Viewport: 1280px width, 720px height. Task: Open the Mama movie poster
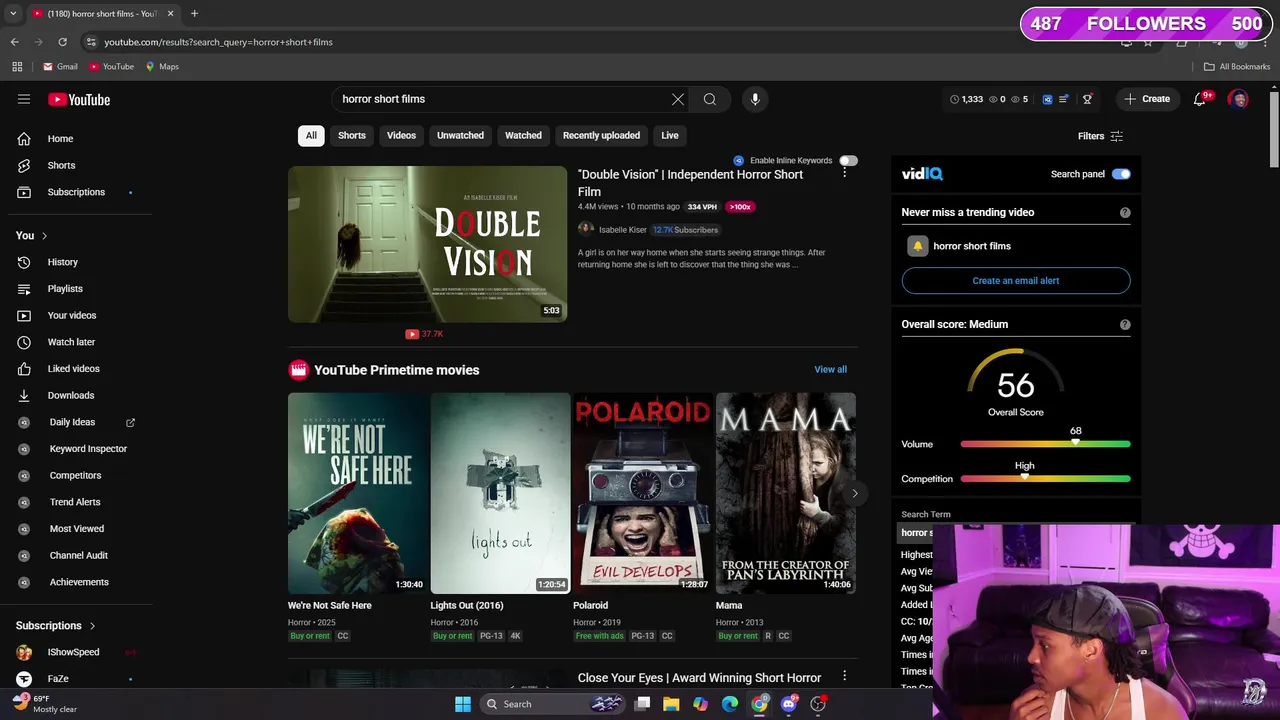tap(786, 493)
